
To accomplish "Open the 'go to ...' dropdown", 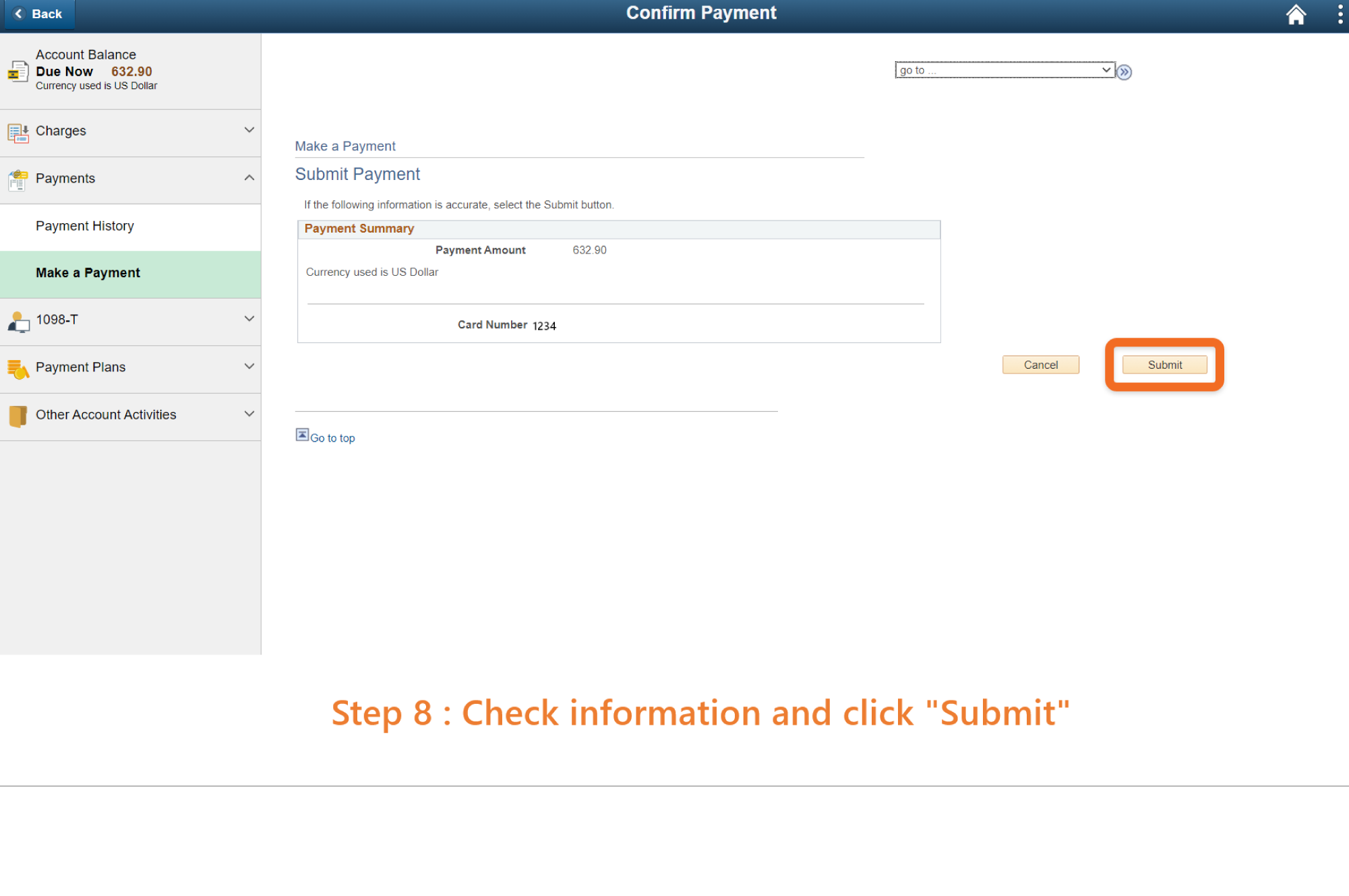I will pyautogui.click(x=1004, y=70).
